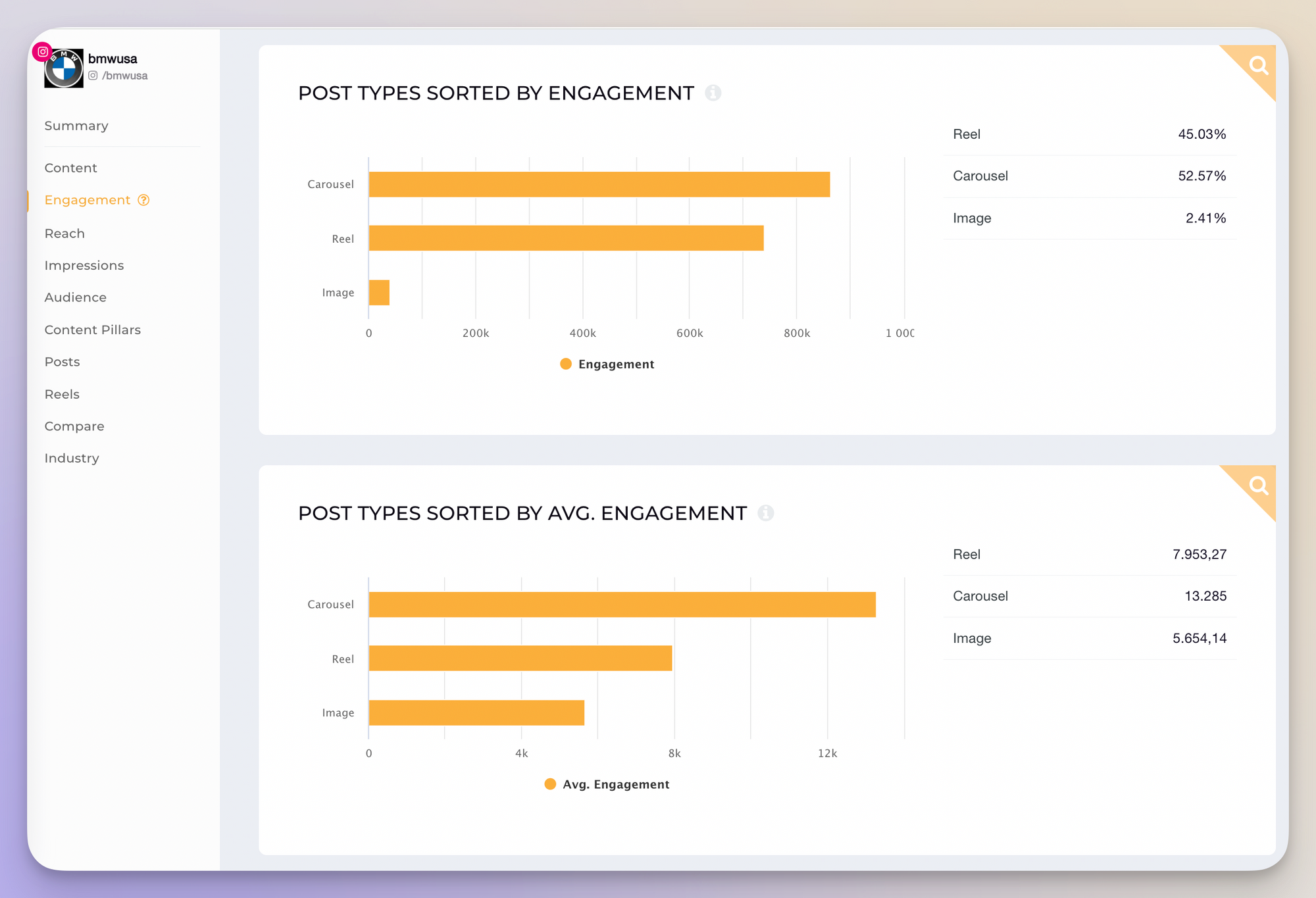
Task: Click the search icon on top chart
Action: click(x=1259, y=66)
